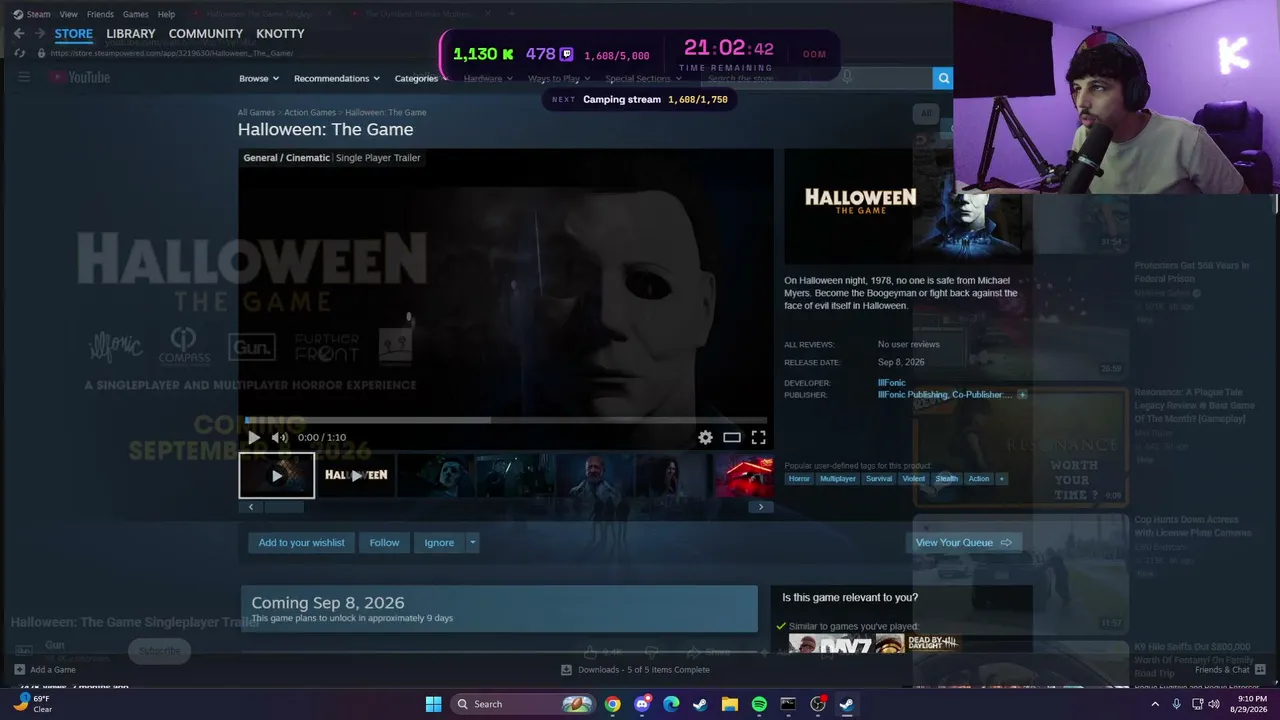Click Add a Game in Steam footer

[45, 670]
